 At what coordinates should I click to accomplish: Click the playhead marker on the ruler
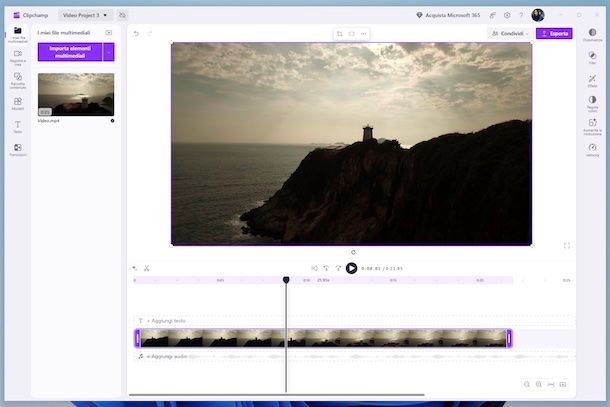click(286, 280)
